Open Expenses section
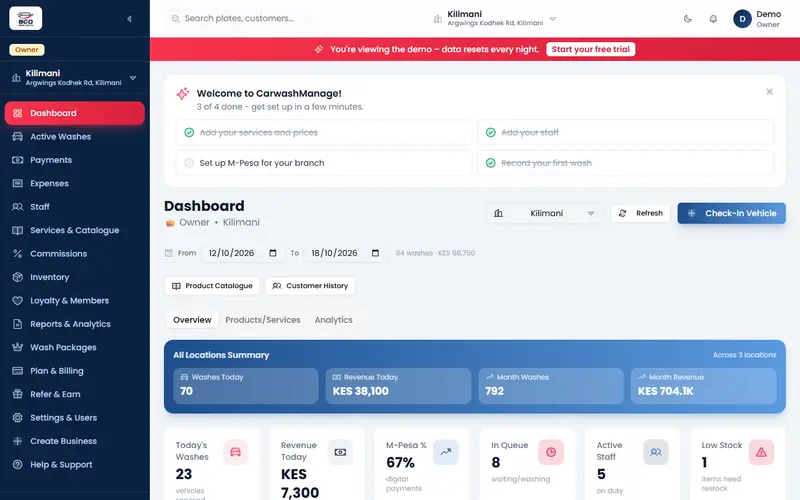 click(74, 184)
